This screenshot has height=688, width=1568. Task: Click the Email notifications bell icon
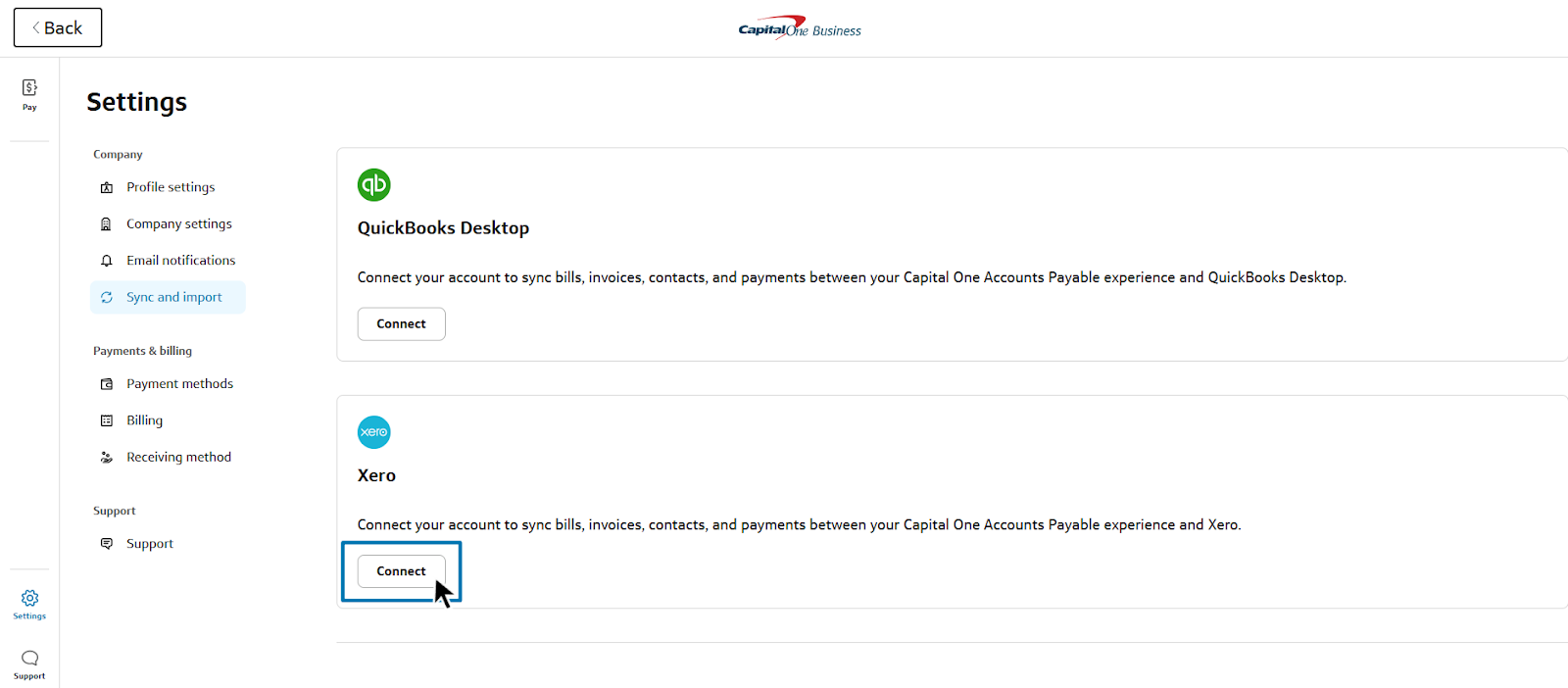point(107,261)
